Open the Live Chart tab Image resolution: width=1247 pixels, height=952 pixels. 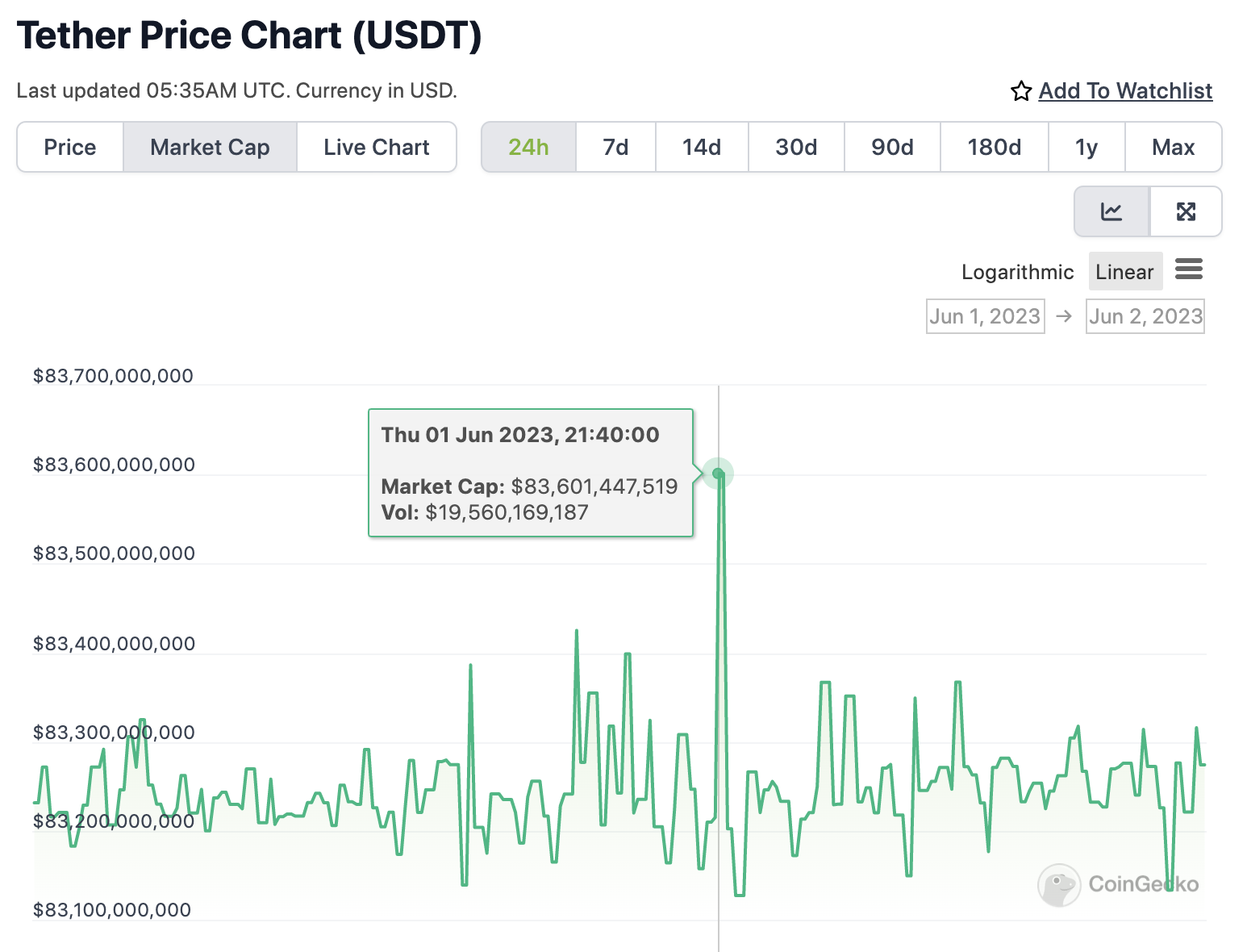point(377,147)
